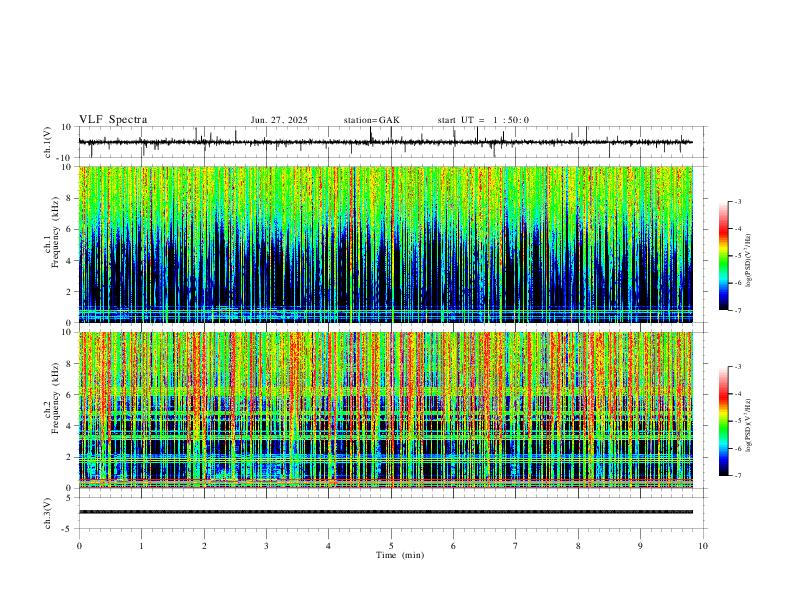
Task: Click the "VLF Spectra" plot title
Action: coord(113,120)
